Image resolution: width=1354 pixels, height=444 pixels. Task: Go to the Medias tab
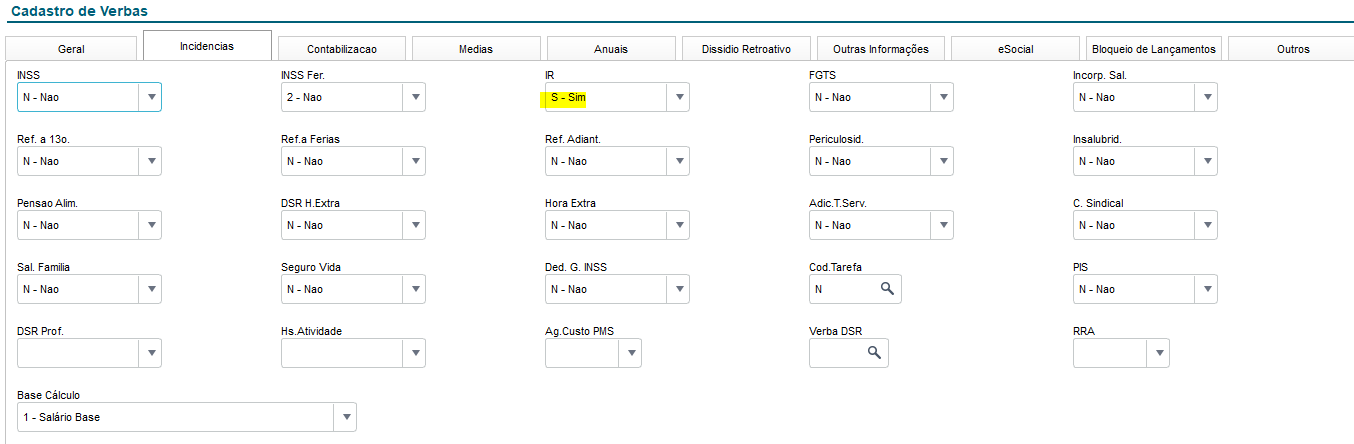coord(476,49)
